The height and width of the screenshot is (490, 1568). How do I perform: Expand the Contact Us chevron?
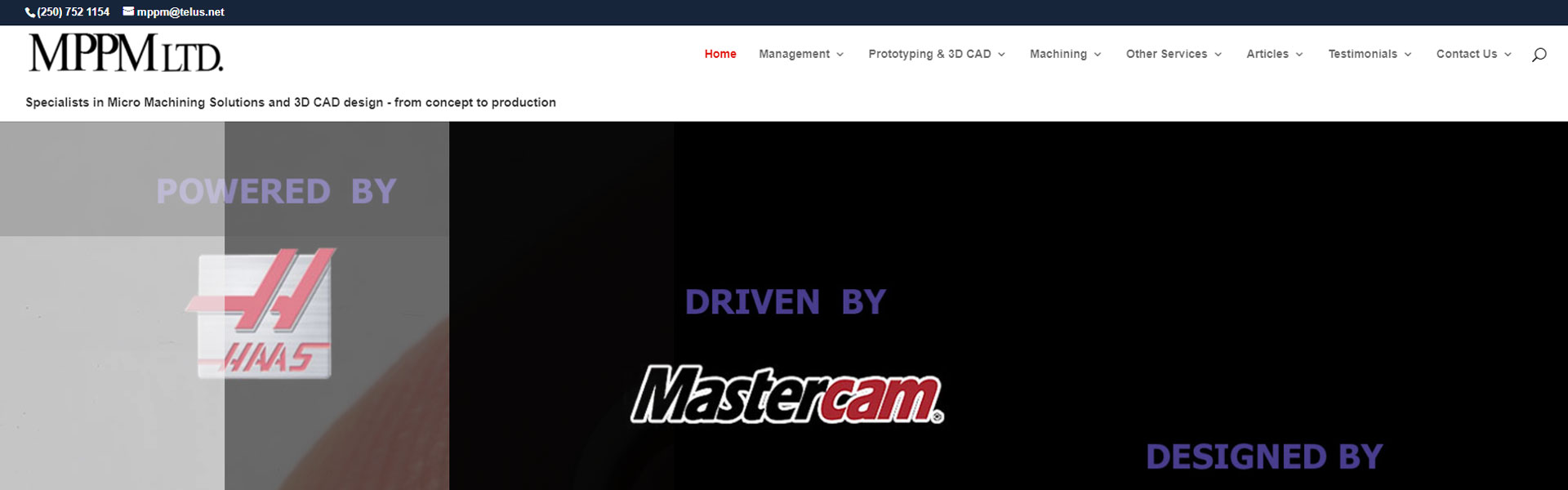[1508, 55]
